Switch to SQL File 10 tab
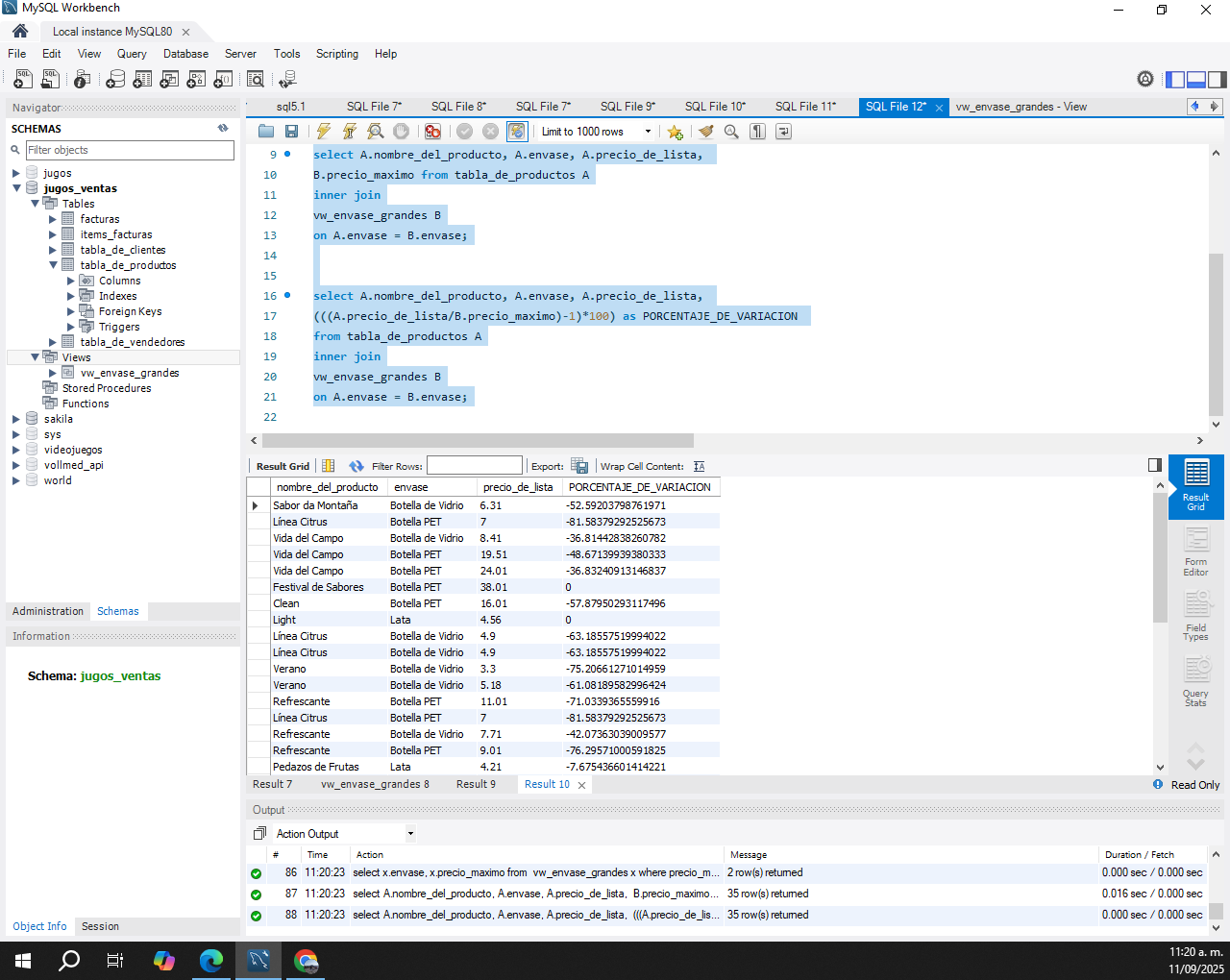 [715, 107]
